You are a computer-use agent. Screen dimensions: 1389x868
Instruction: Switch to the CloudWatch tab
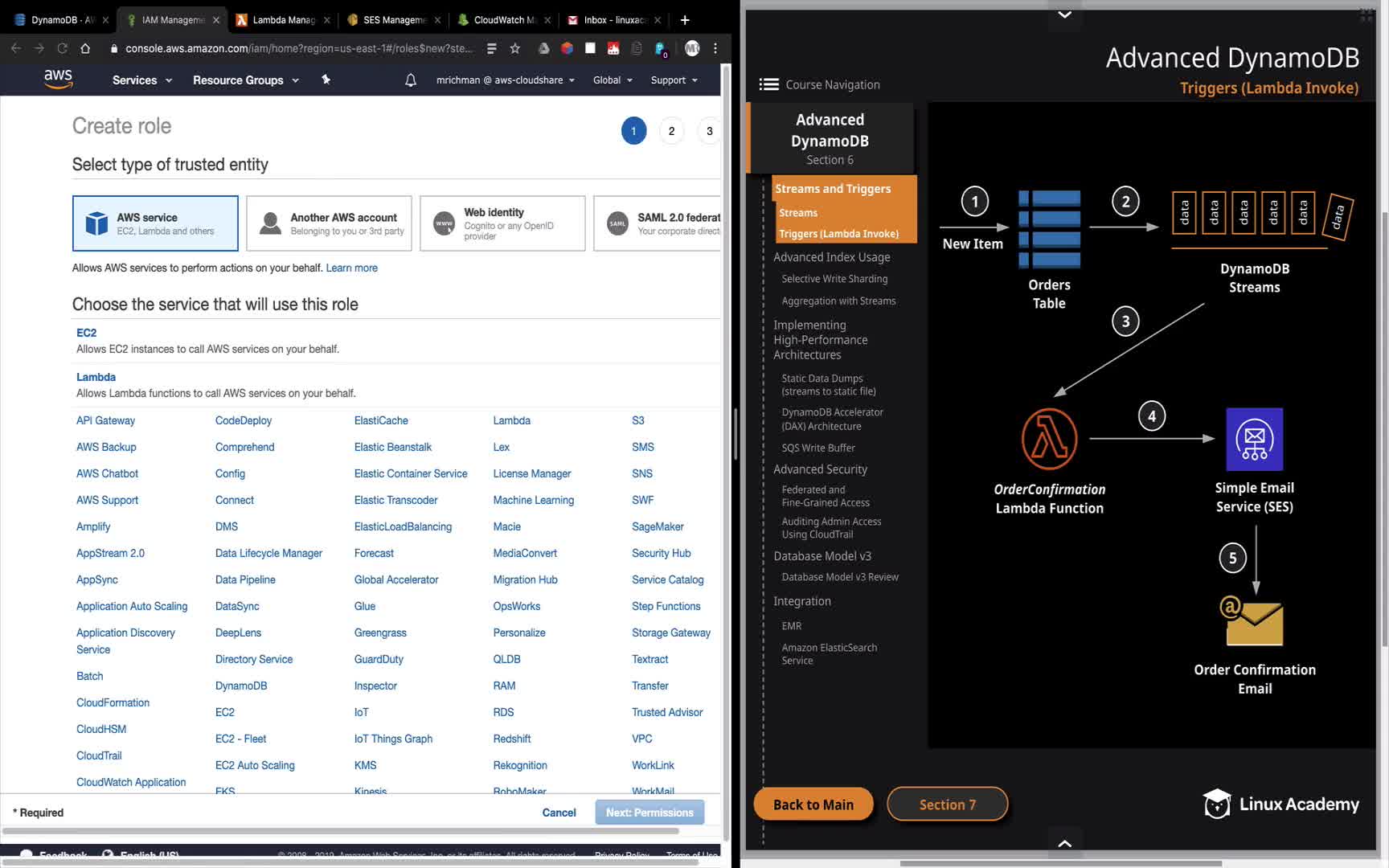tap(503, 20)
